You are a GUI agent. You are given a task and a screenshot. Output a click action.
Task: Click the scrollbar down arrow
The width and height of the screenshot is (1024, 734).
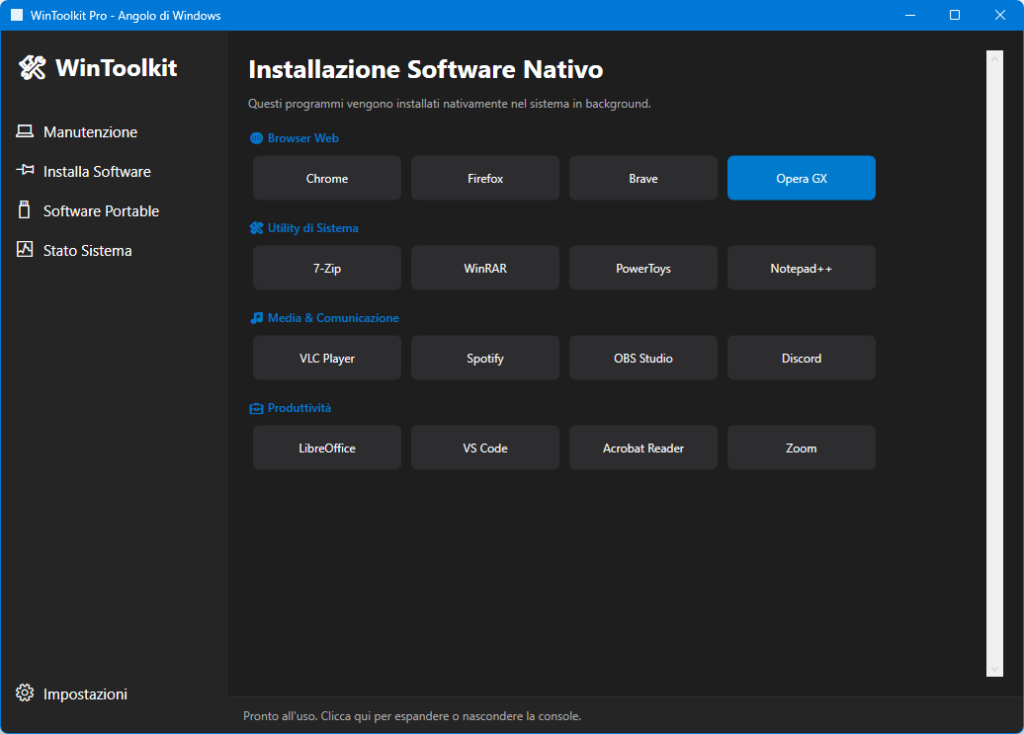995,669
